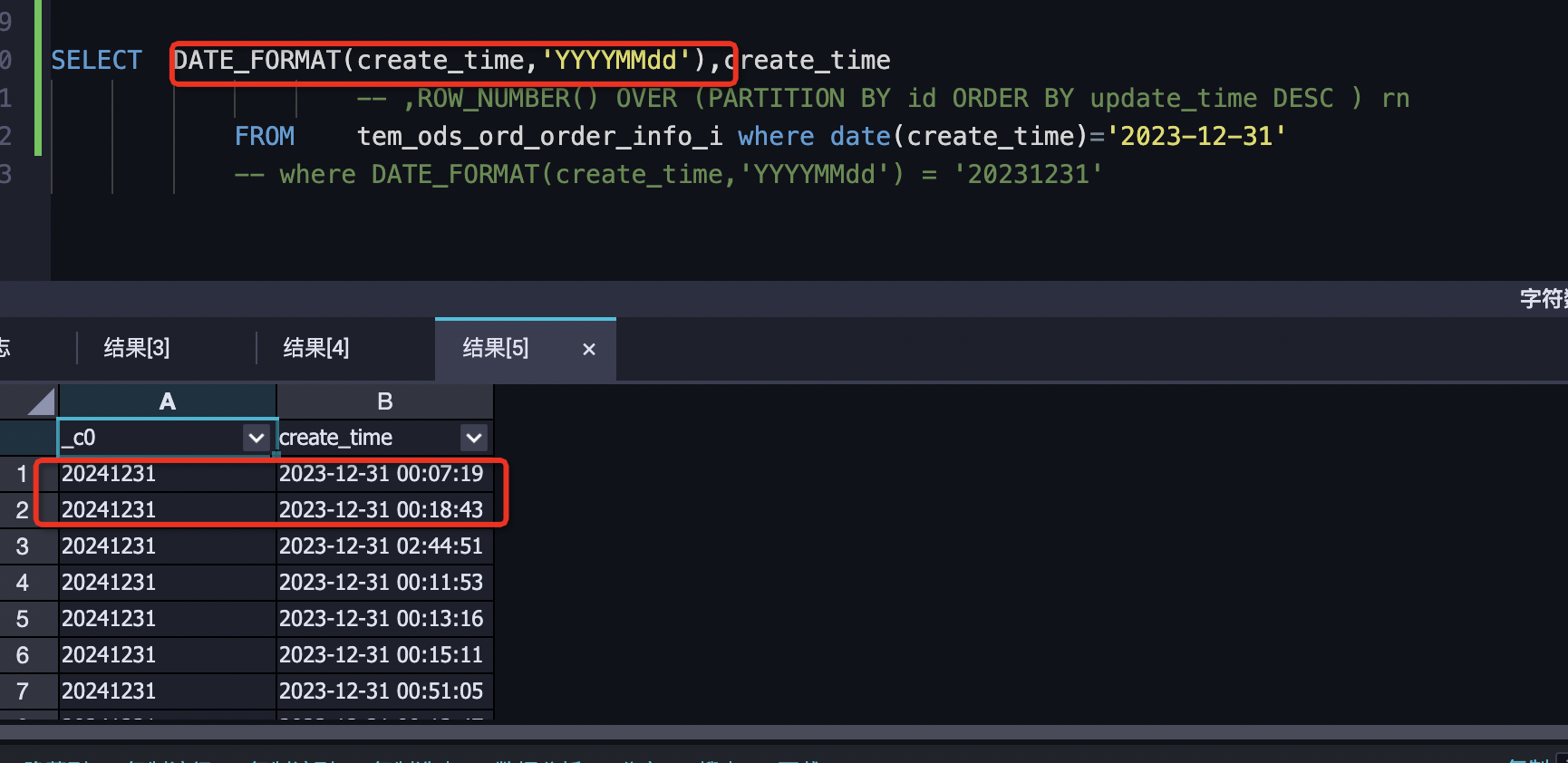Place cursor on the SELECT keyword
This screenshot has width=1568, height=763.
click(x=96, y=61)
